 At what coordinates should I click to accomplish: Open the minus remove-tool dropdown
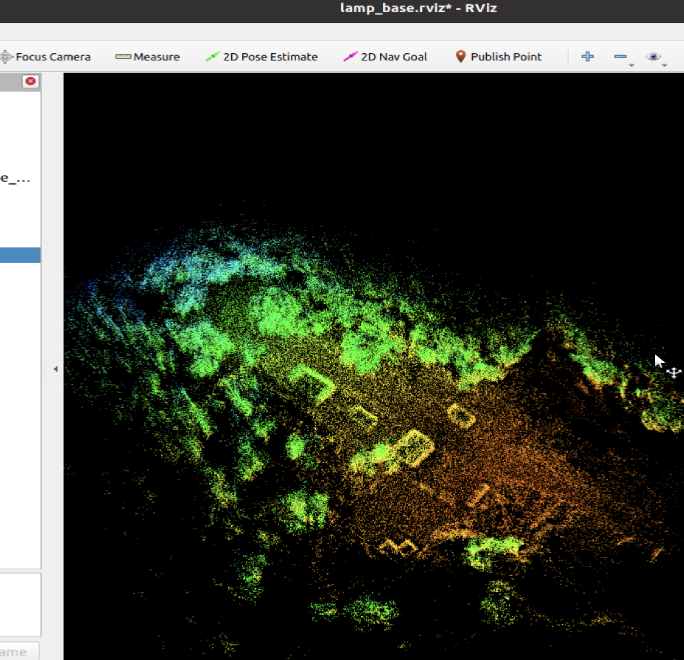tap(622, 58)
